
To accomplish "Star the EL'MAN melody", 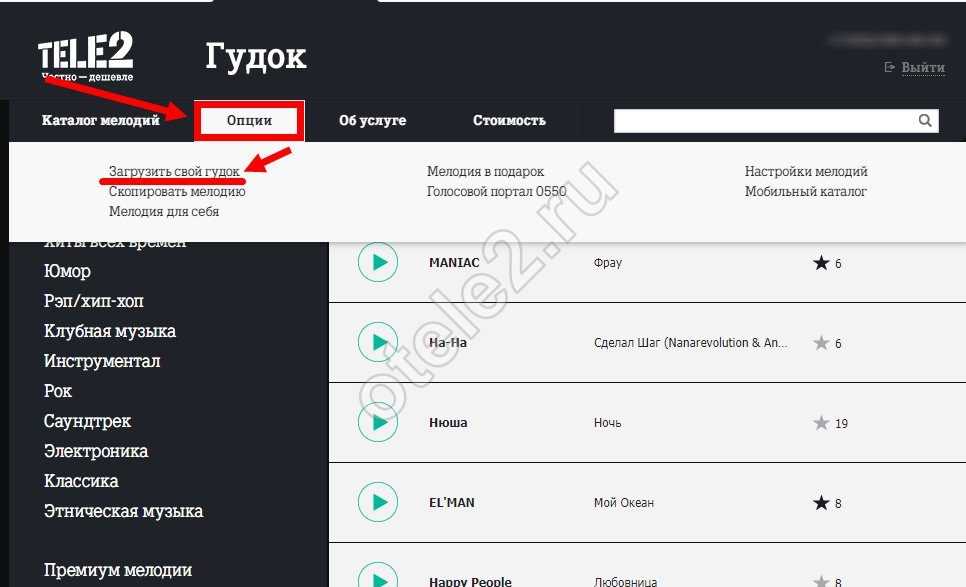I will pos(821,503).
